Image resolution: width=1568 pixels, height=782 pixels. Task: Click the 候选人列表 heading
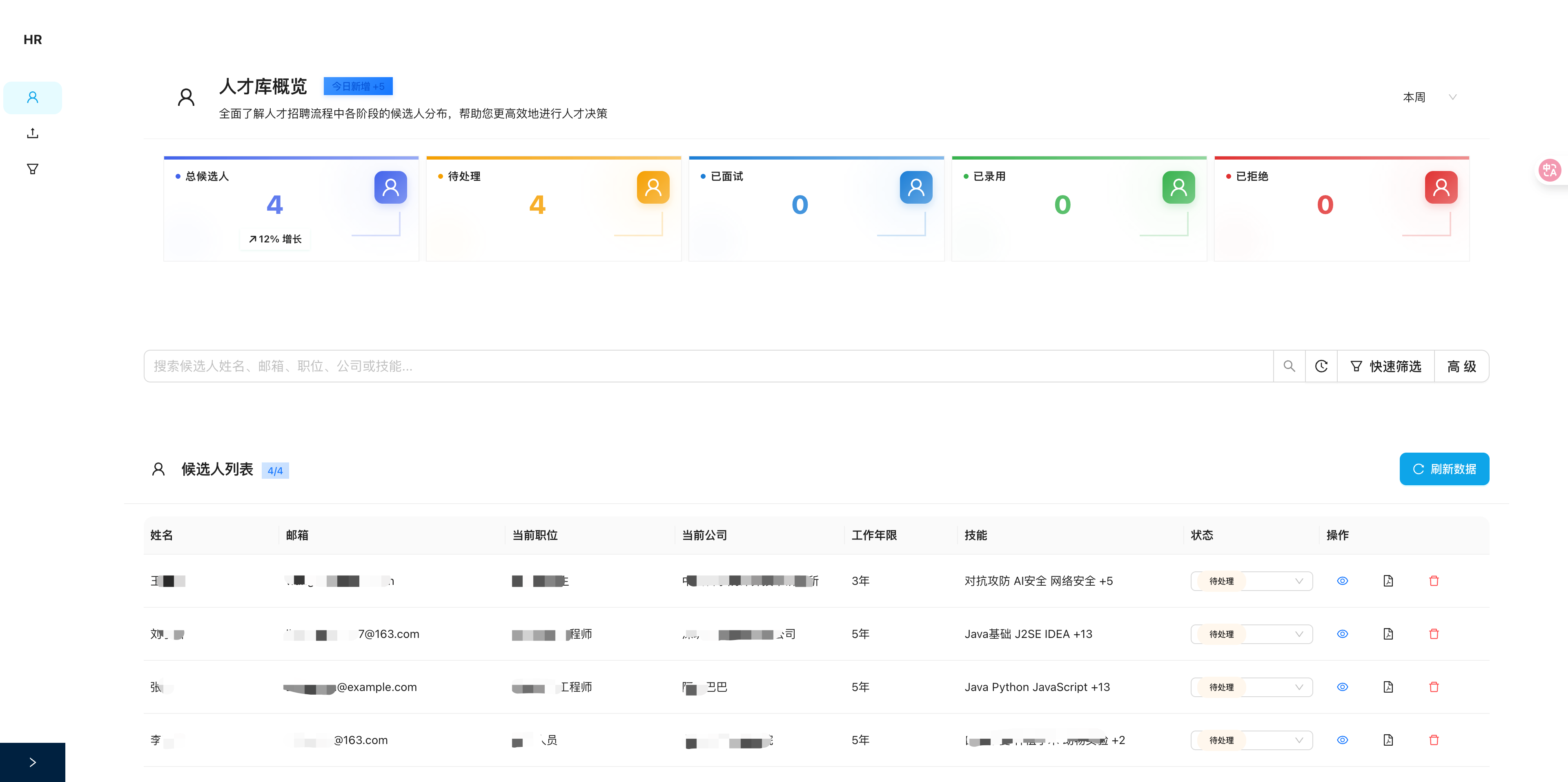pos(217,470)
